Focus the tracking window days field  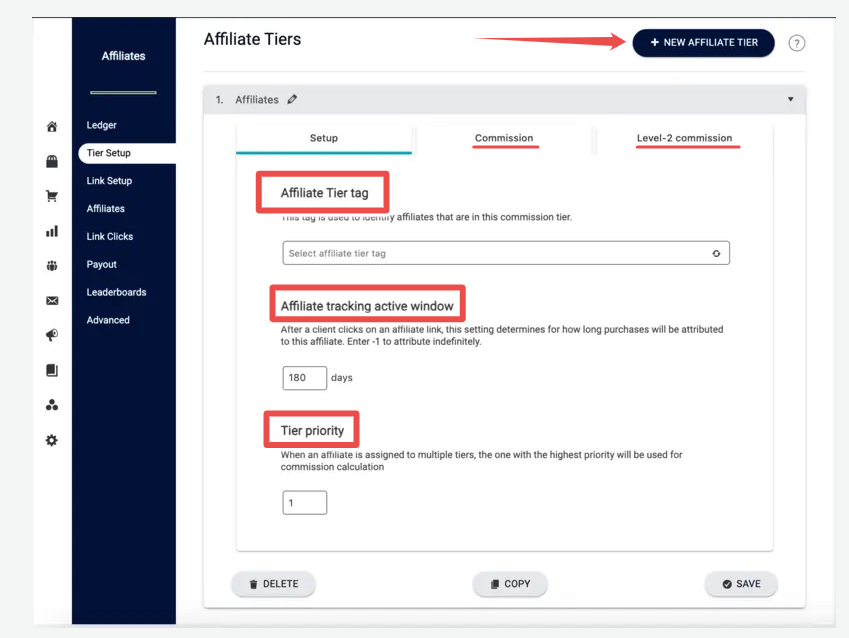tap(304, 378)
